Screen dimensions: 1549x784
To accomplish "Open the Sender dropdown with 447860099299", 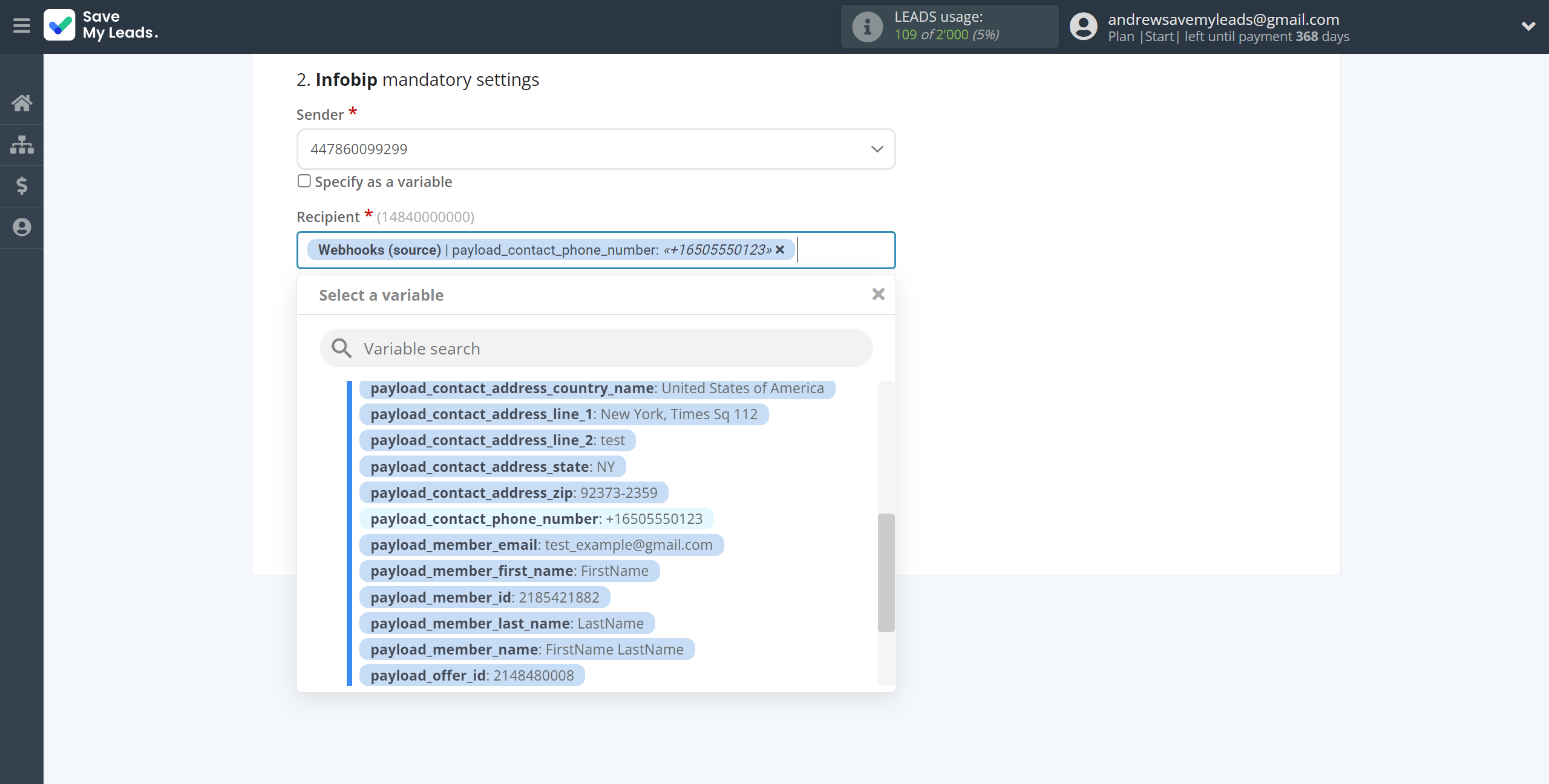I will (x=596, y=149).
